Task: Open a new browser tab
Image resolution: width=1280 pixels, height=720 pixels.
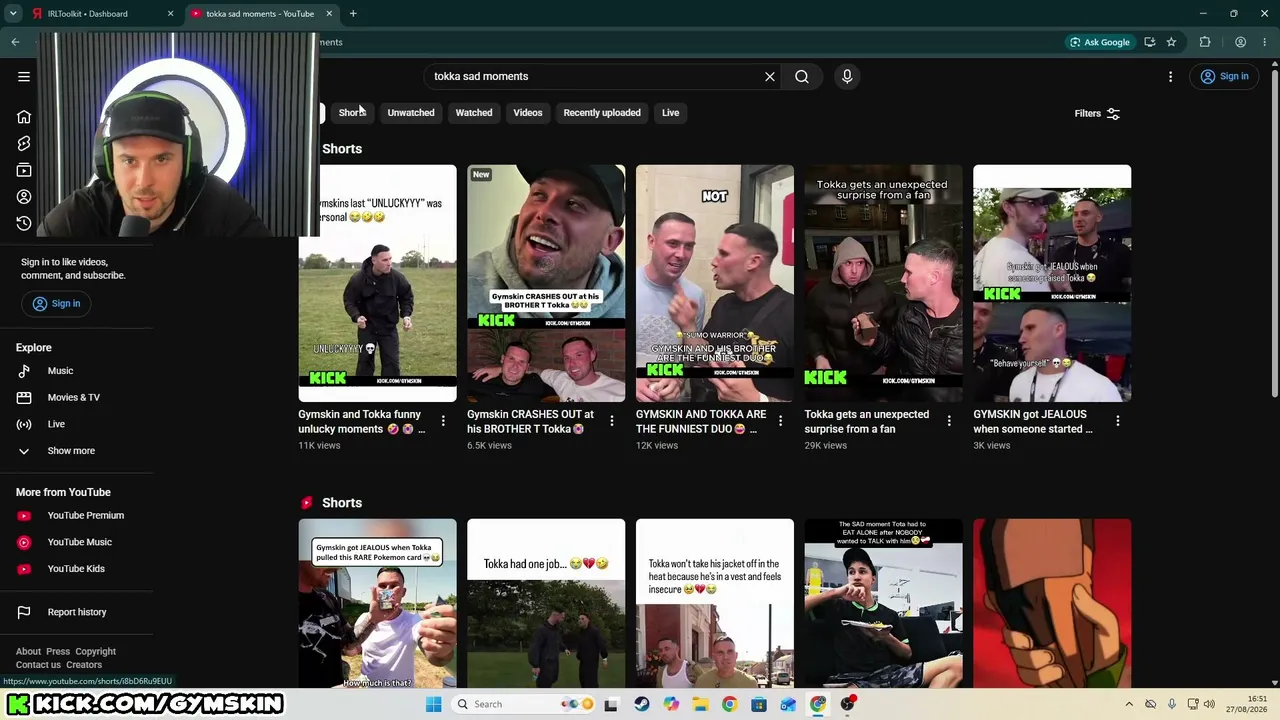Action: (353, 14)
